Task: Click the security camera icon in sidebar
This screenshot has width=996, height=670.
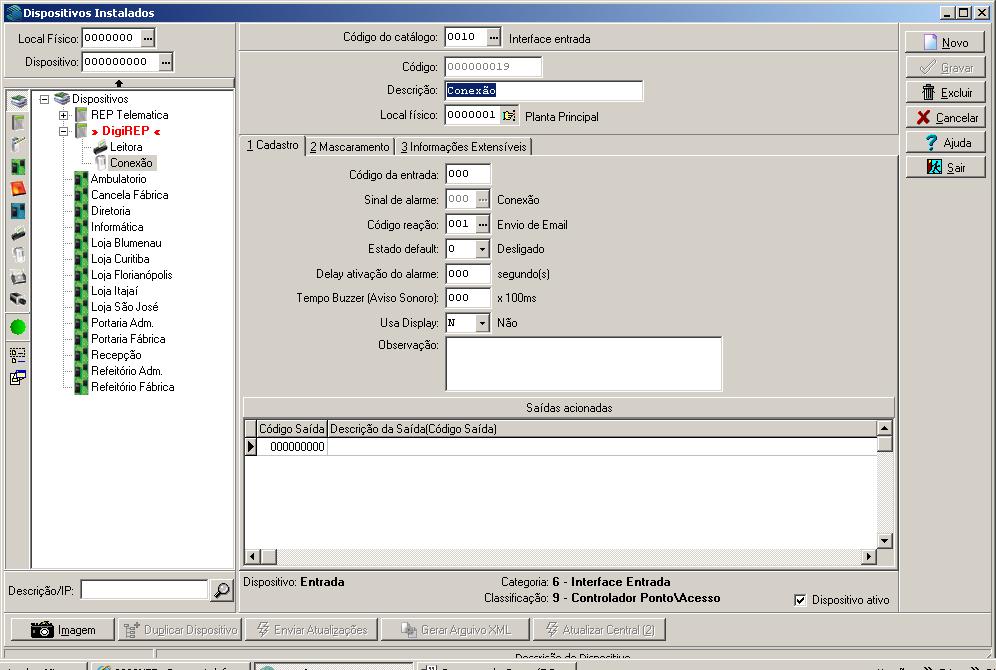Action: click(18, 299)
